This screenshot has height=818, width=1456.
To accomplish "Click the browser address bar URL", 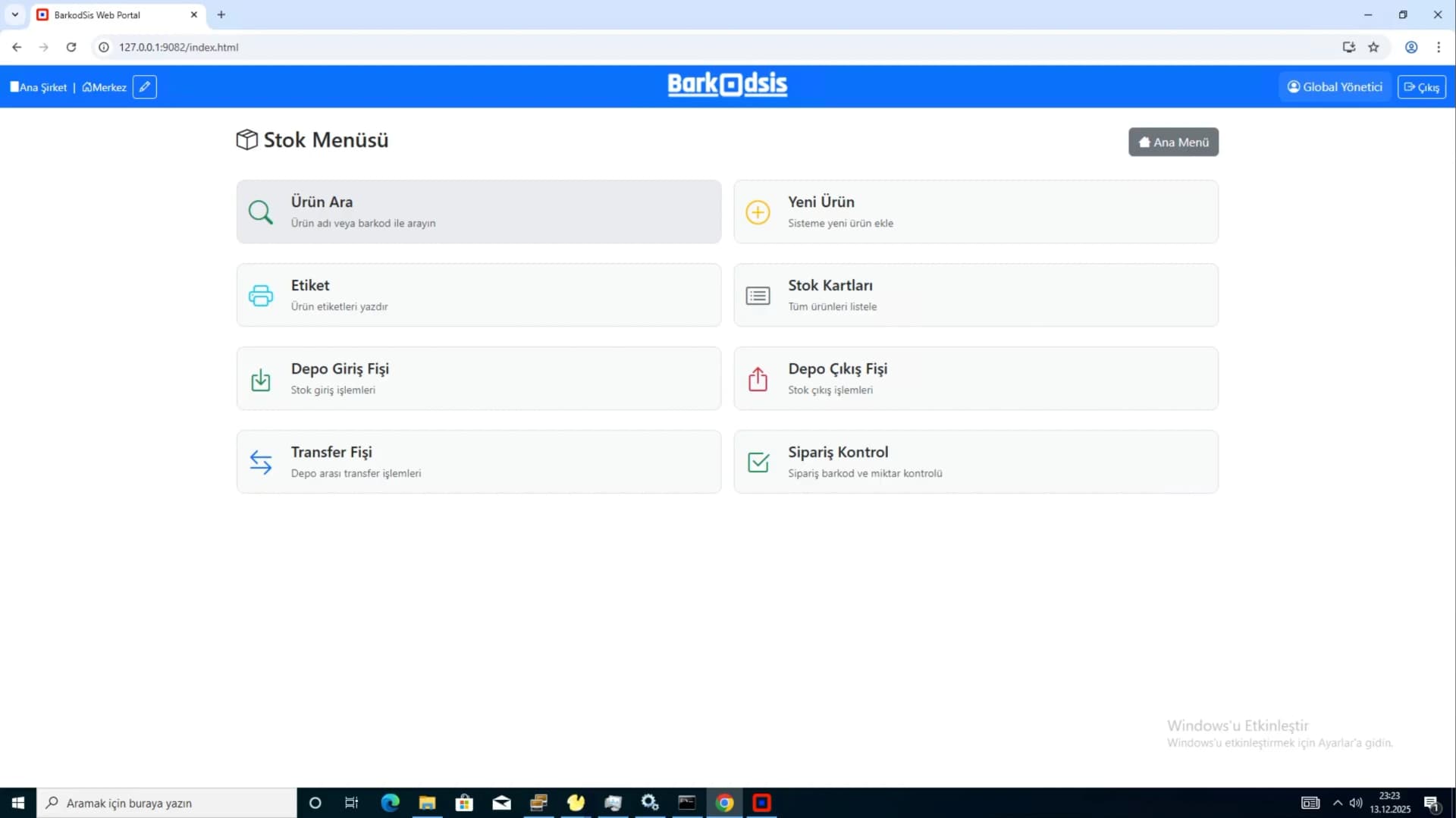I will [178, 47].
